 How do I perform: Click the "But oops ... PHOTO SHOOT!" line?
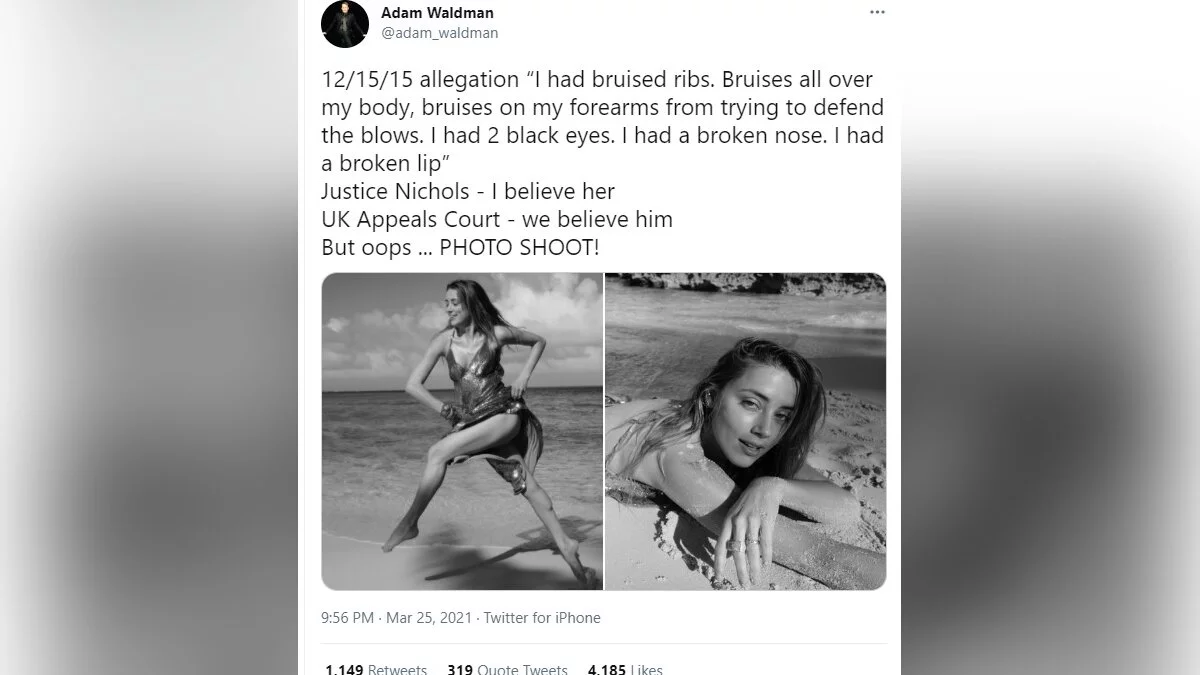click(x=460, y=247)
